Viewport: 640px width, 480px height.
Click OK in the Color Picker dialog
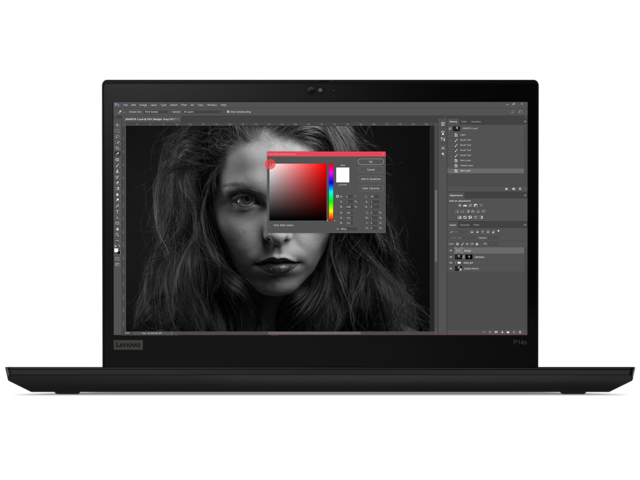coord(371,161)
